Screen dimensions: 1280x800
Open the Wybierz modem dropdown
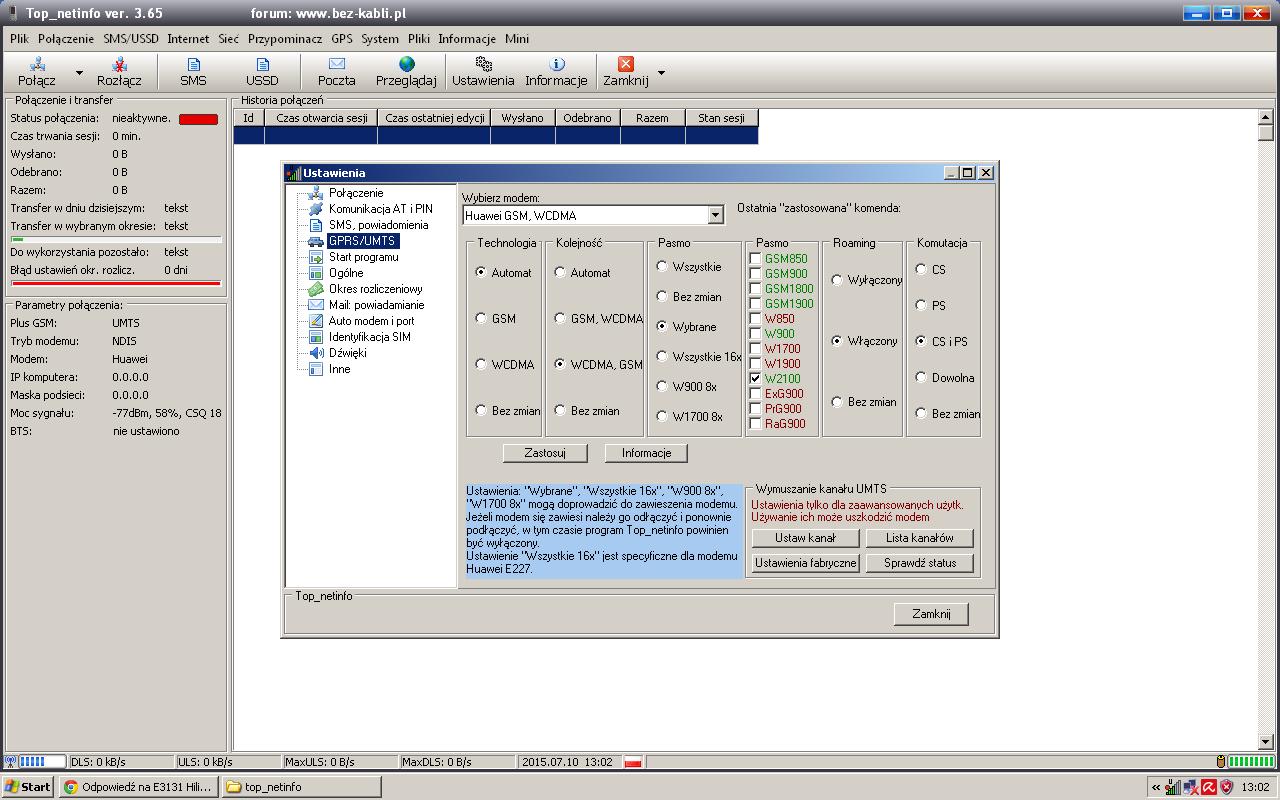tap(715, 215)
